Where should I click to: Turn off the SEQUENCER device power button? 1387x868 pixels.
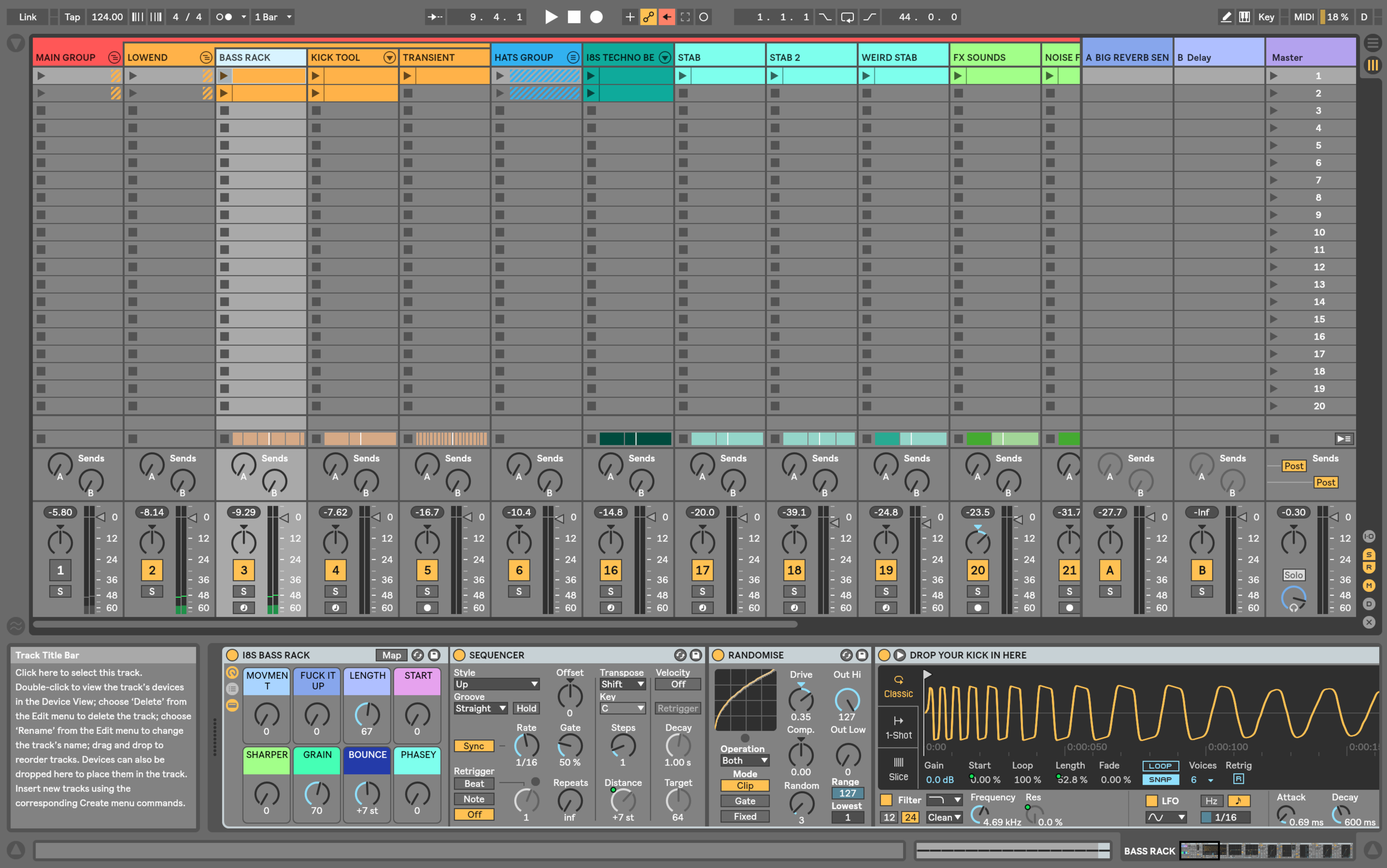pyautogui.click(x=459, y=655)
